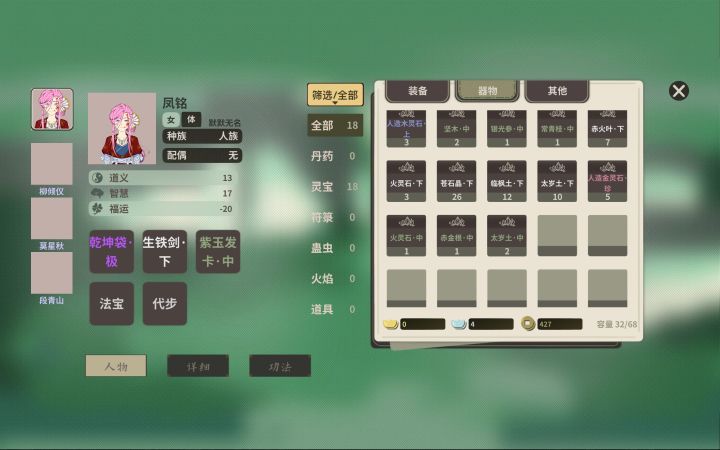The image size is (720, 450).
Task: Click the 配偶 无 spouse field
Action: [202, 156]
